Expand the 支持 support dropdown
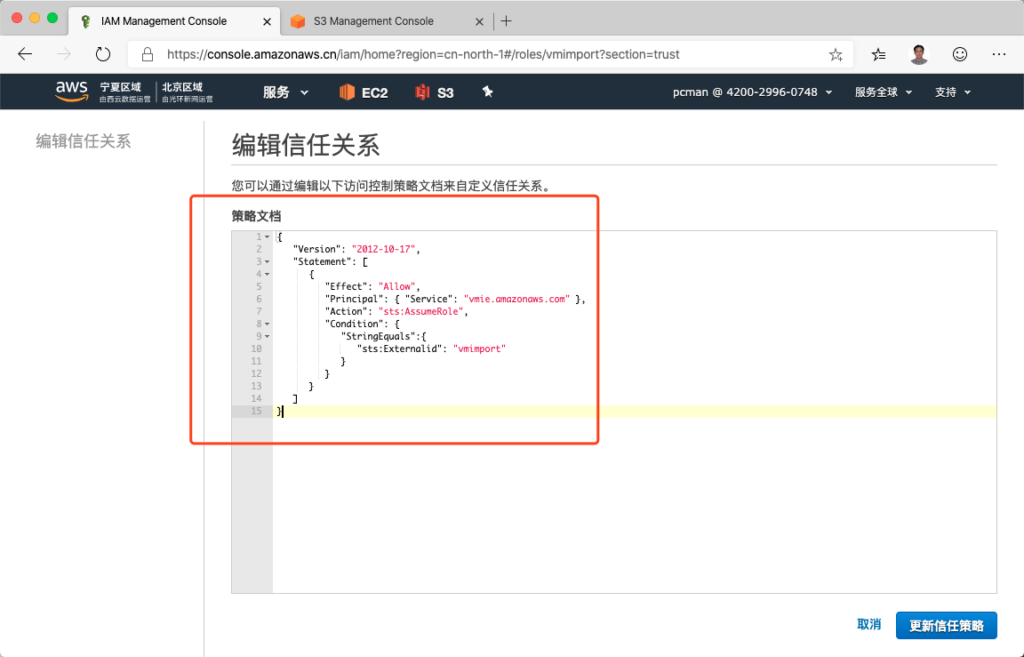Screen dimensions: 1024x657 (x=952, y=92)
